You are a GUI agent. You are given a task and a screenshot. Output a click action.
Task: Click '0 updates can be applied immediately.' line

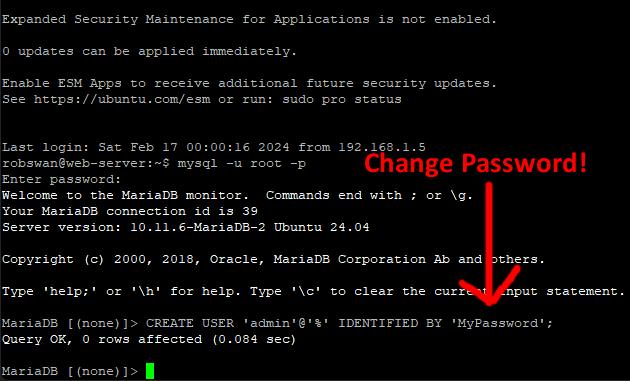click(149, 51)
